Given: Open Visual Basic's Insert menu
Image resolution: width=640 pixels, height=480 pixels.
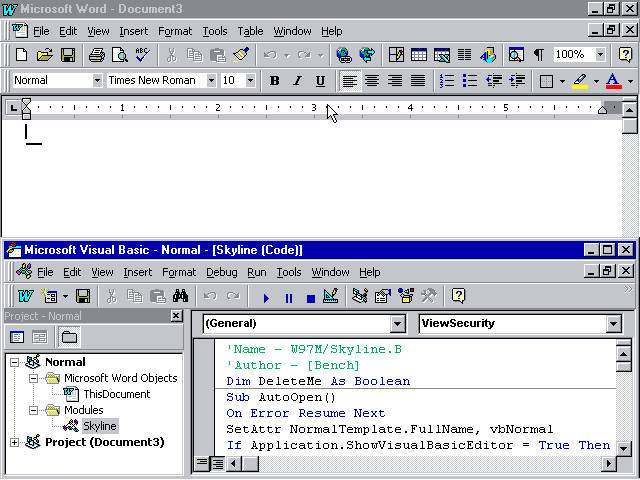Looking at the screenshot, I should (138, 272).
